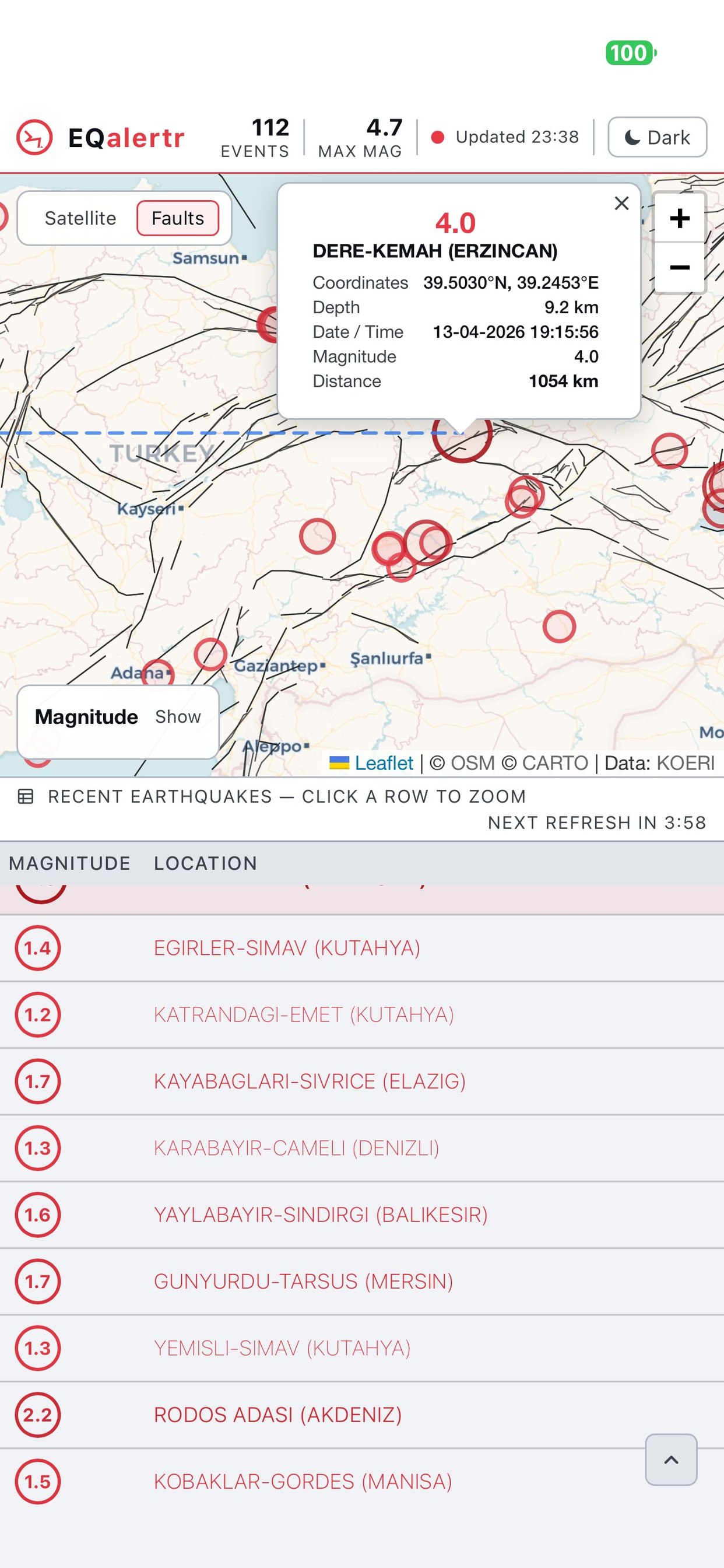Click the DERE-KEMAH (ERZINCAN) popup title
This screenshot has height=1568, width=724.
435,251
